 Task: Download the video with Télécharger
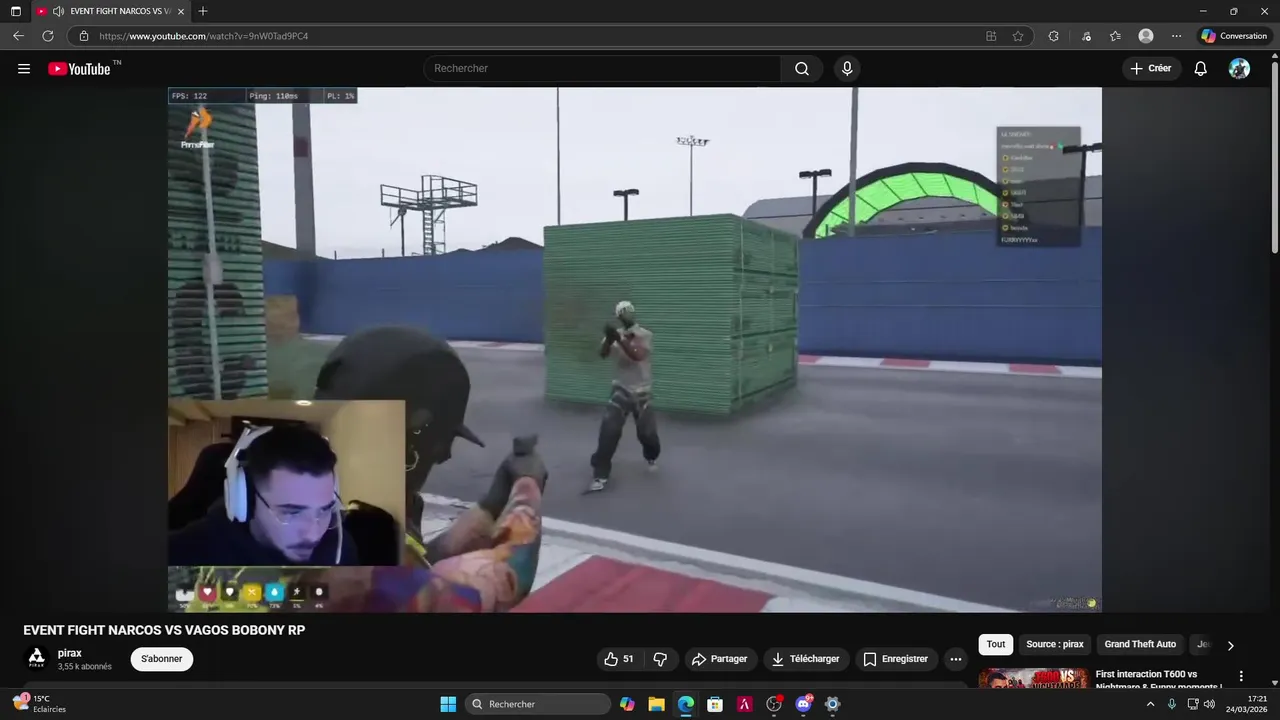click(x=806, y=659)
